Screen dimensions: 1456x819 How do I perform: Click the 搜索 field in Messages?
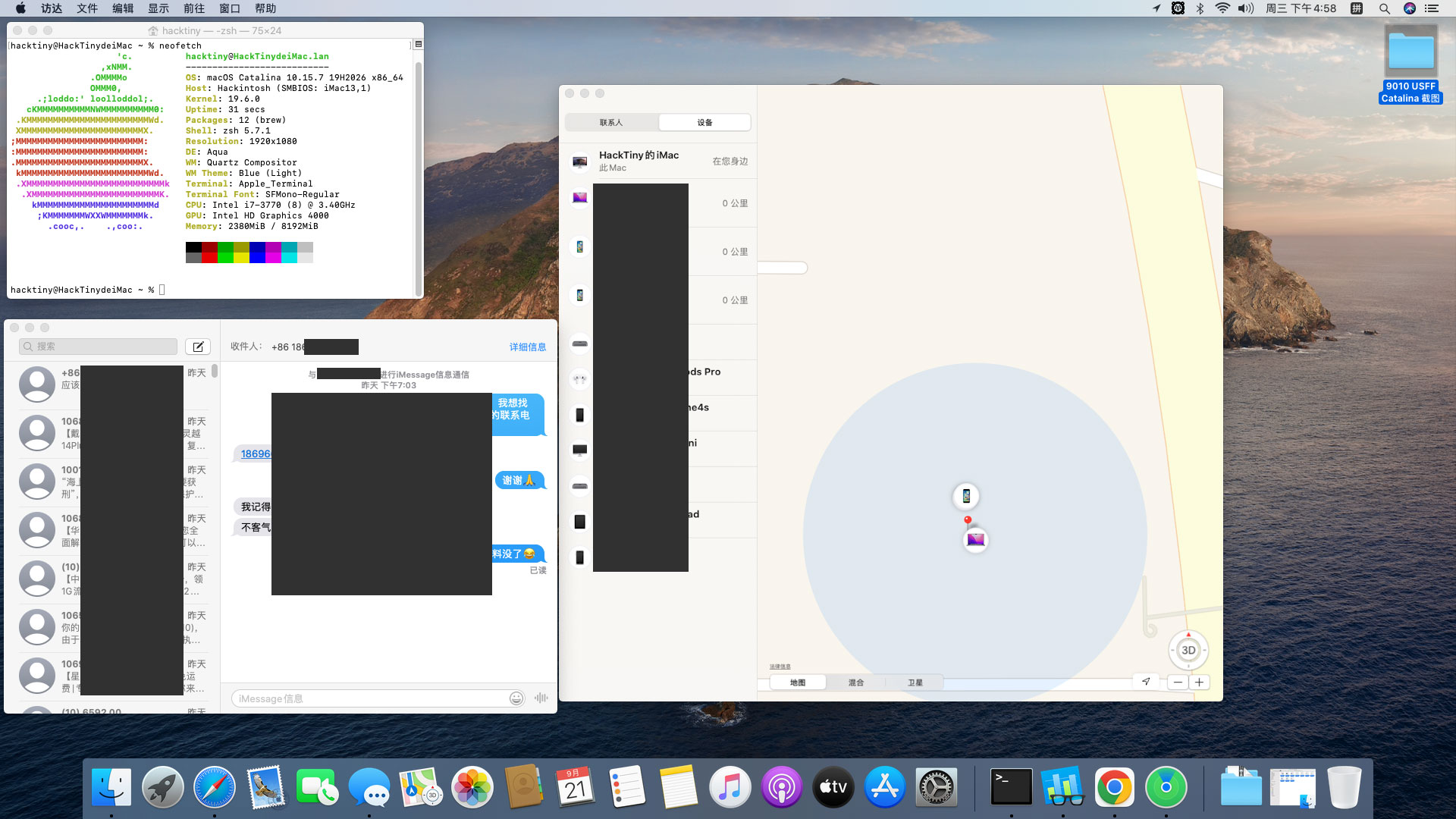pos(99,347)
